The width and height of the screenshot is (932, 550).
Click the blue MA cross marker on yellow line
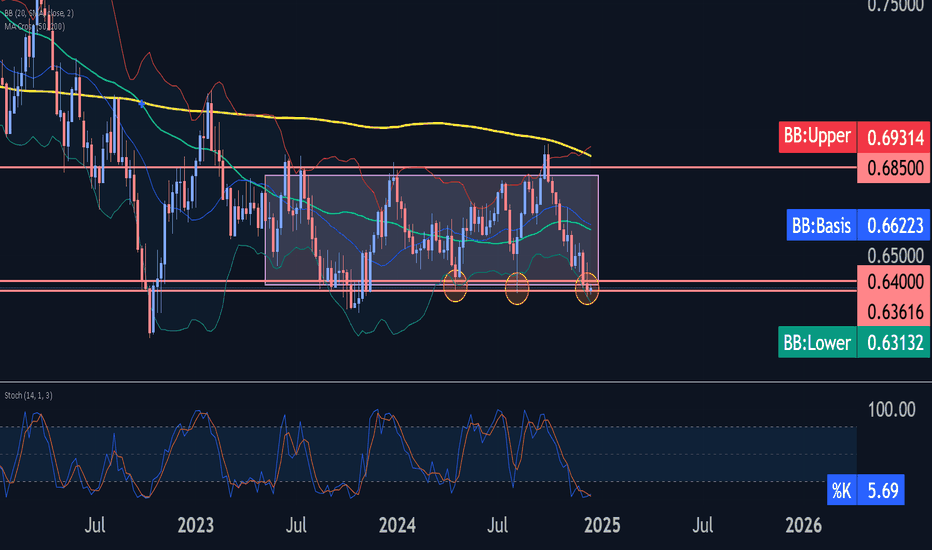click(141, 103)
